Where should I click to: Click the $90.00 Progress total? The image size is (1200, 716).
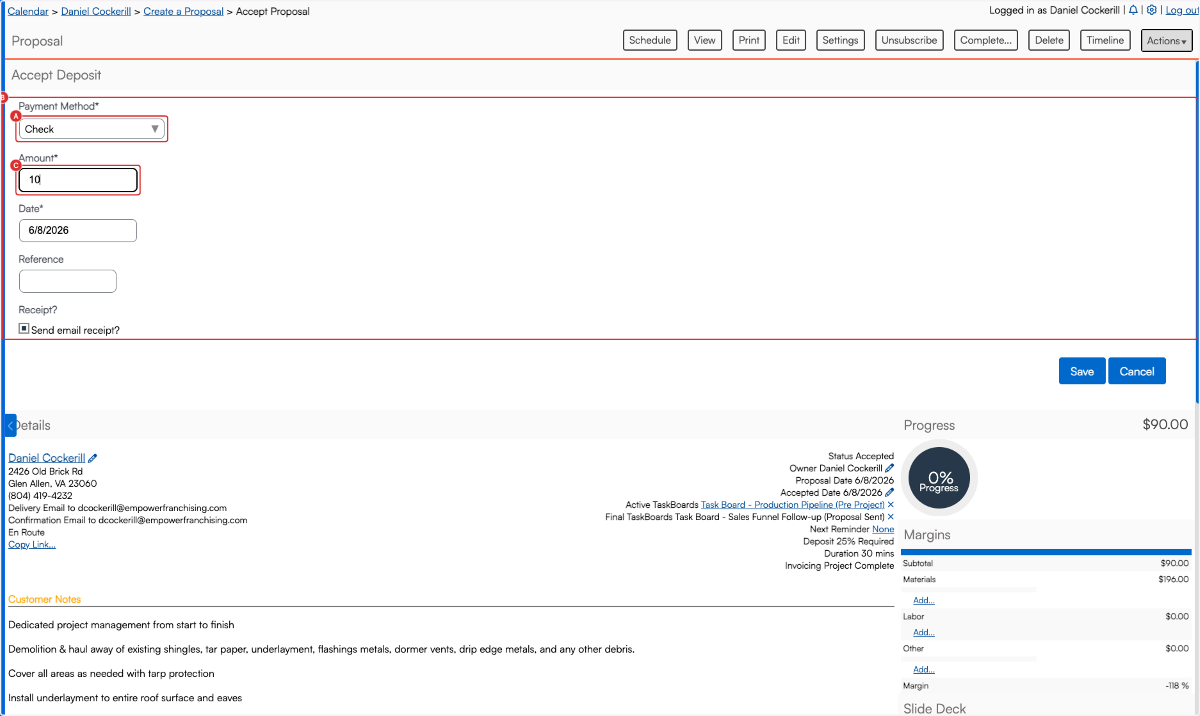(x=1165, y=425)
